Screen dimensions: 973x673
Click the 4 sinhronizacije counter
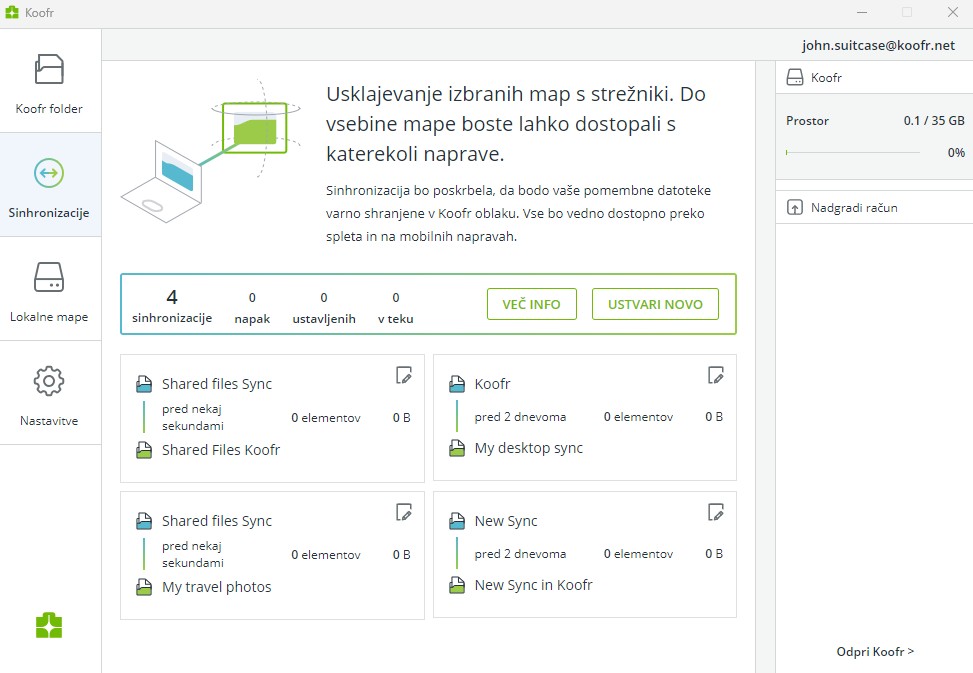(x=172, y=306)
